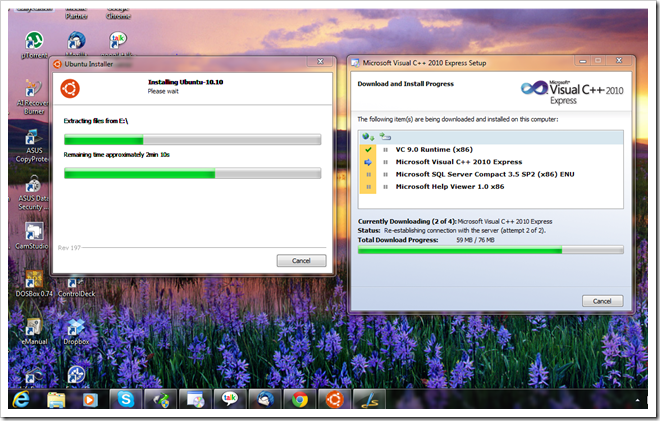Click the Ubuntu overall remaining time progress bar
This screenshot has width=660, height=421.
[x=192, y=173]
